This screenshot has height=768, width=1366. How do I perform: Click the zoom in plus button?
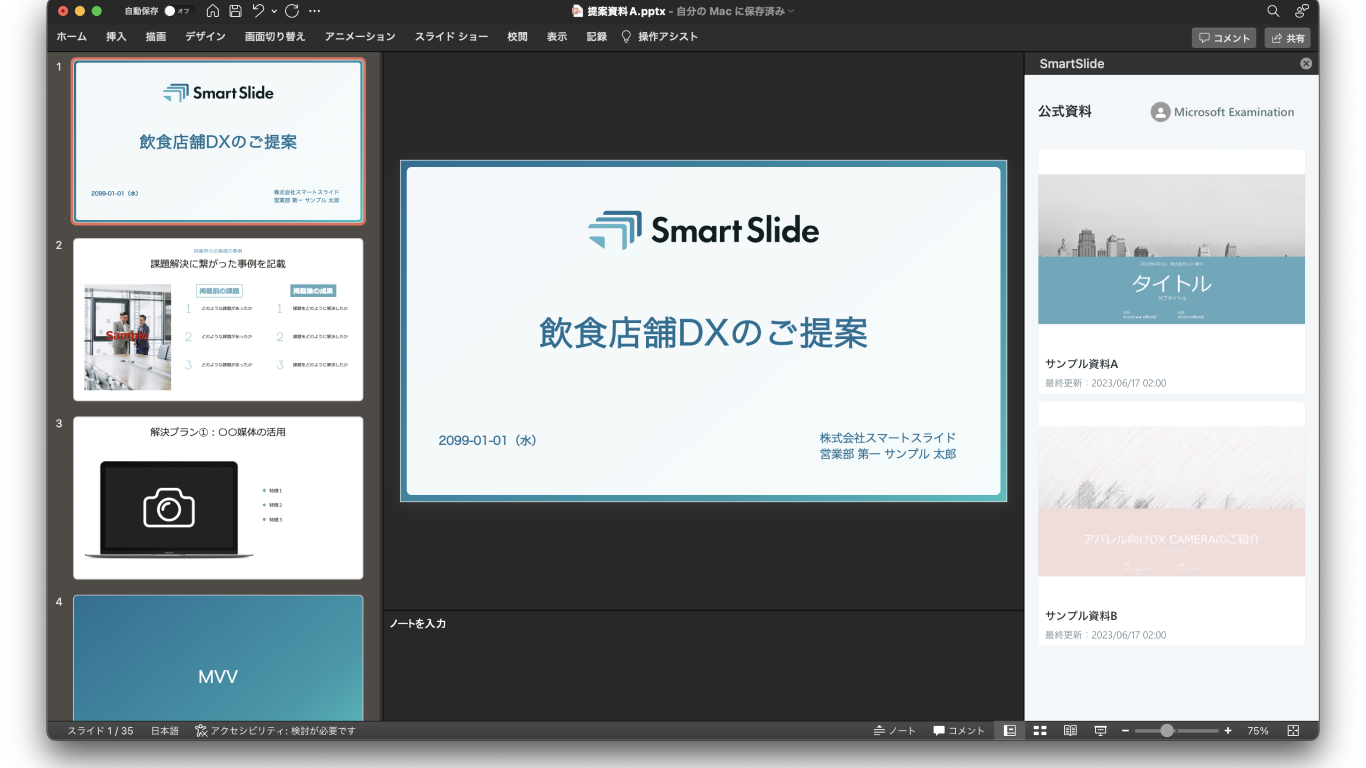tap(1228, 731)
